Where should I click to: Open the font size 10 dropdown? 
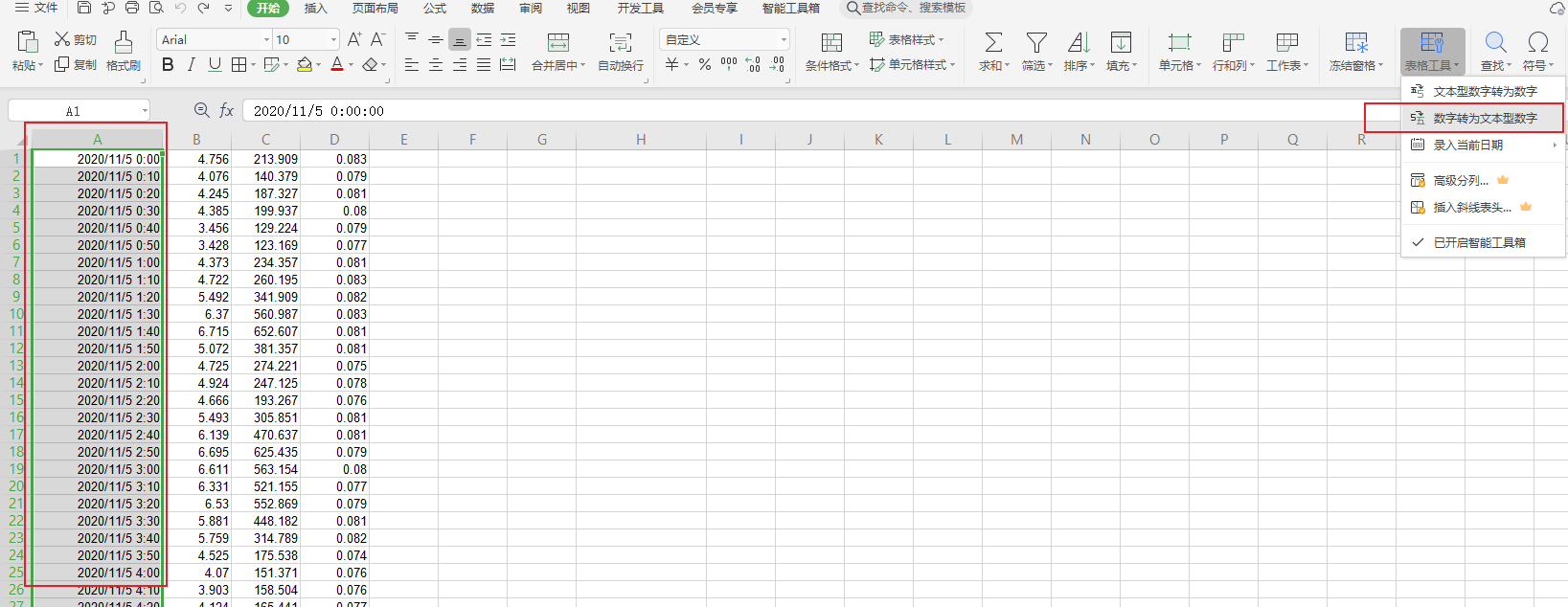coord(333,39)
